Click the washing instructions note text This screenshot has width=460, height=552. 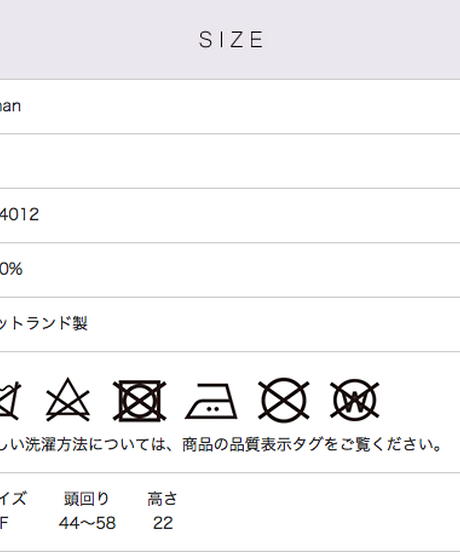(x=221, y=445)
